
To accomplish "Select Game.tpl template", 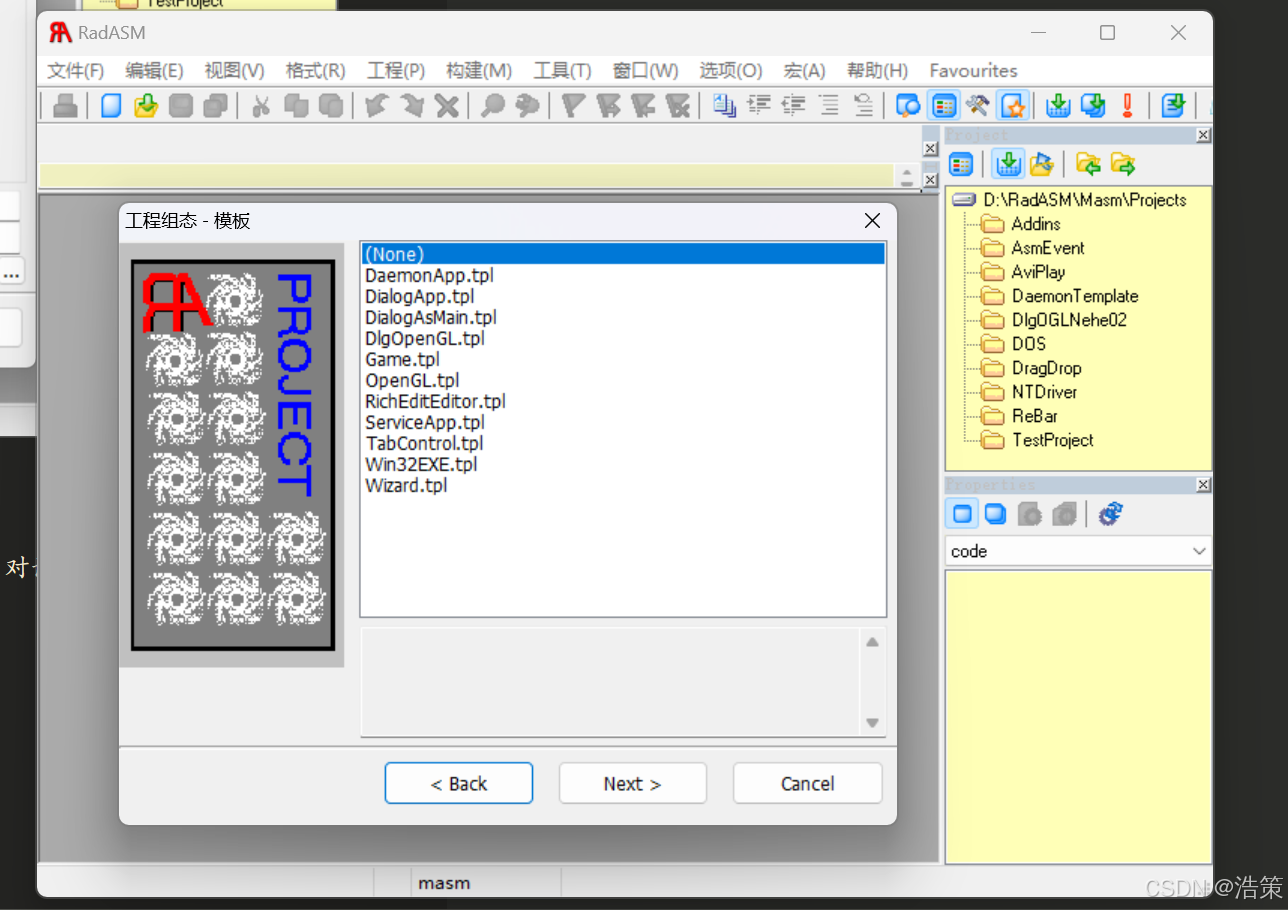I will point(401,359).
